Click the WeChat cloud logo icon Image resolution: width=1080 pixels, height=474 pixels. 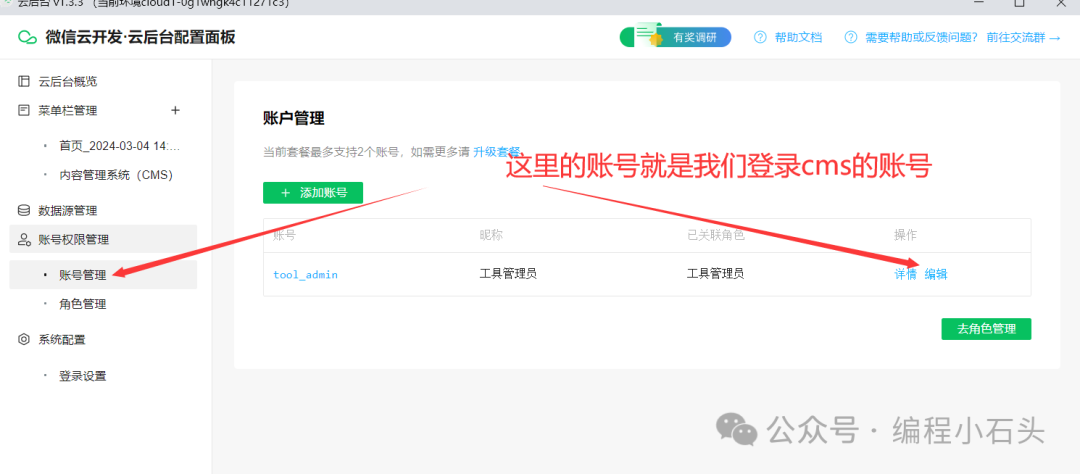point(27,37)
